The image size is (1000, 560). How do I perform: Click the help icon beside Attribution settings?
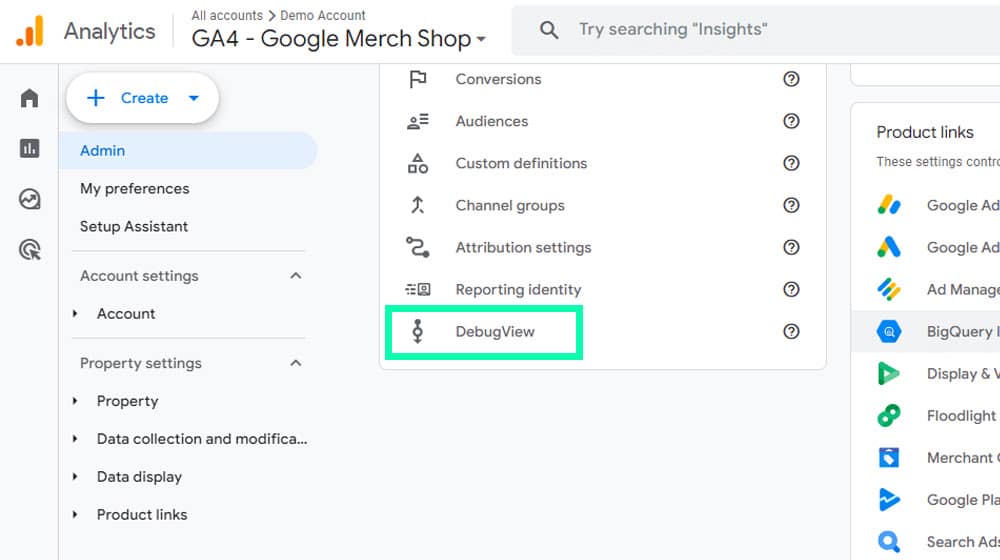(x=791, y=247)
